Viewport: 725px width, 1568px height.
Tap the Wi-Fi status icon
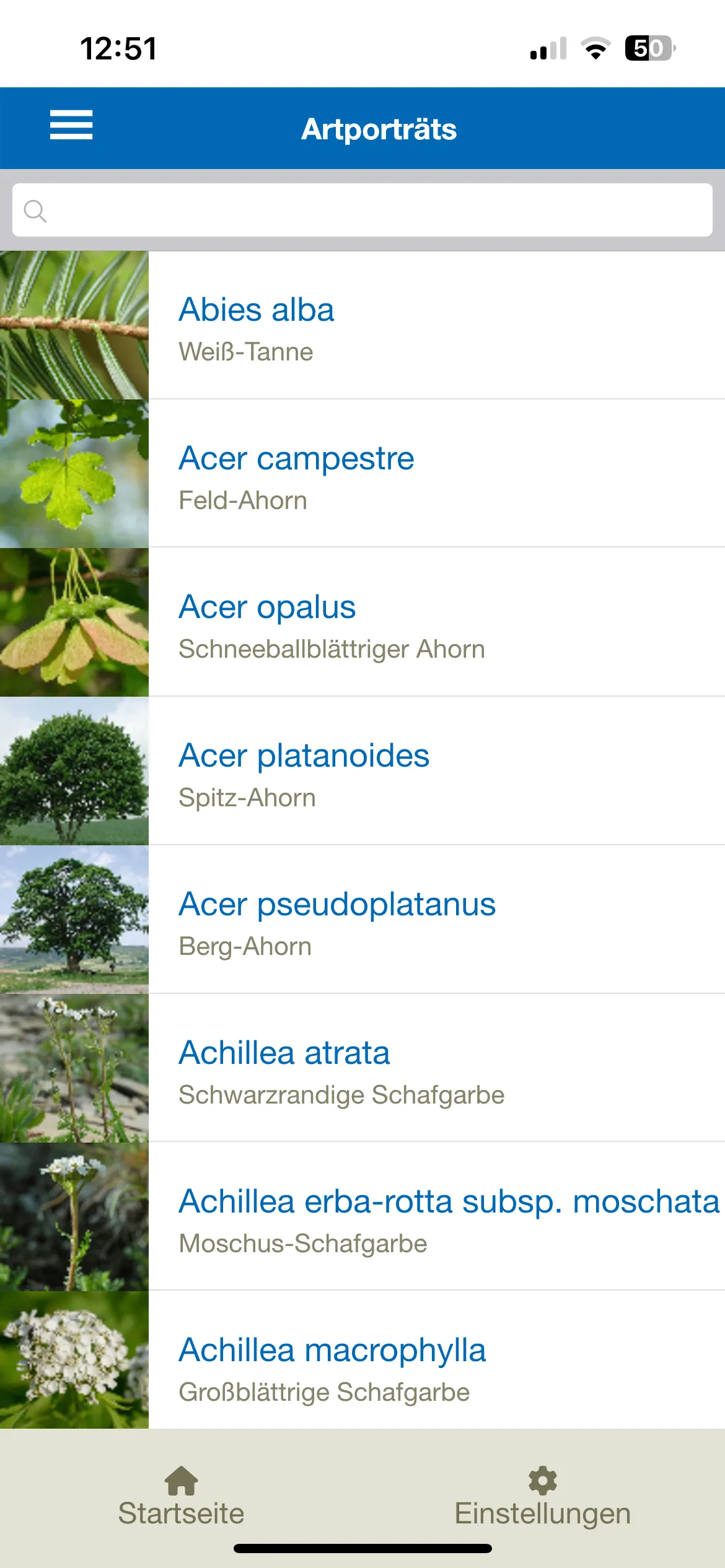pyautogui.click(x=595, y=48)
